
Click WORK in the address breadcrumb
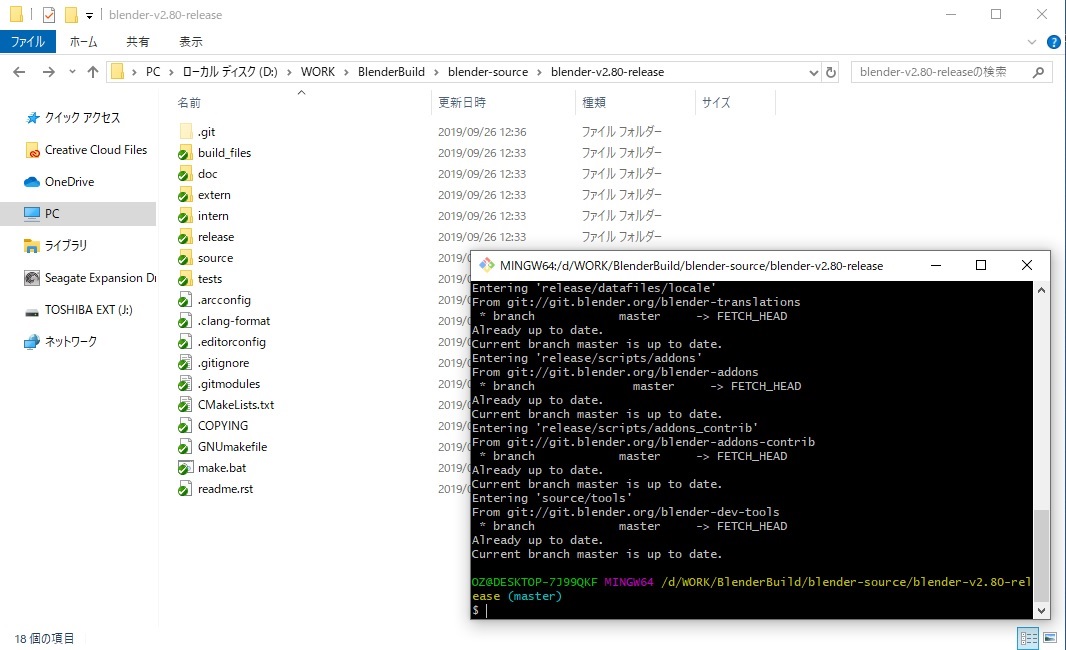317,72
